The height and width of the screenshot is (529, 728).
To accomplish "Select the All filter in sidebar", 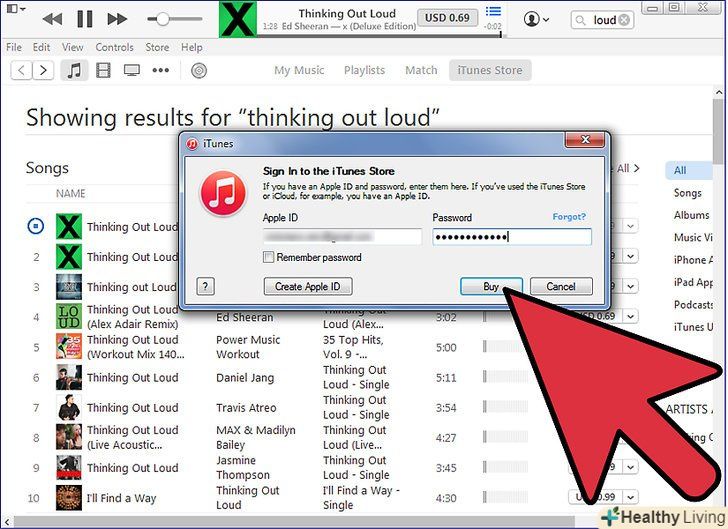I will pyautogui.click(x=689, y=170).
